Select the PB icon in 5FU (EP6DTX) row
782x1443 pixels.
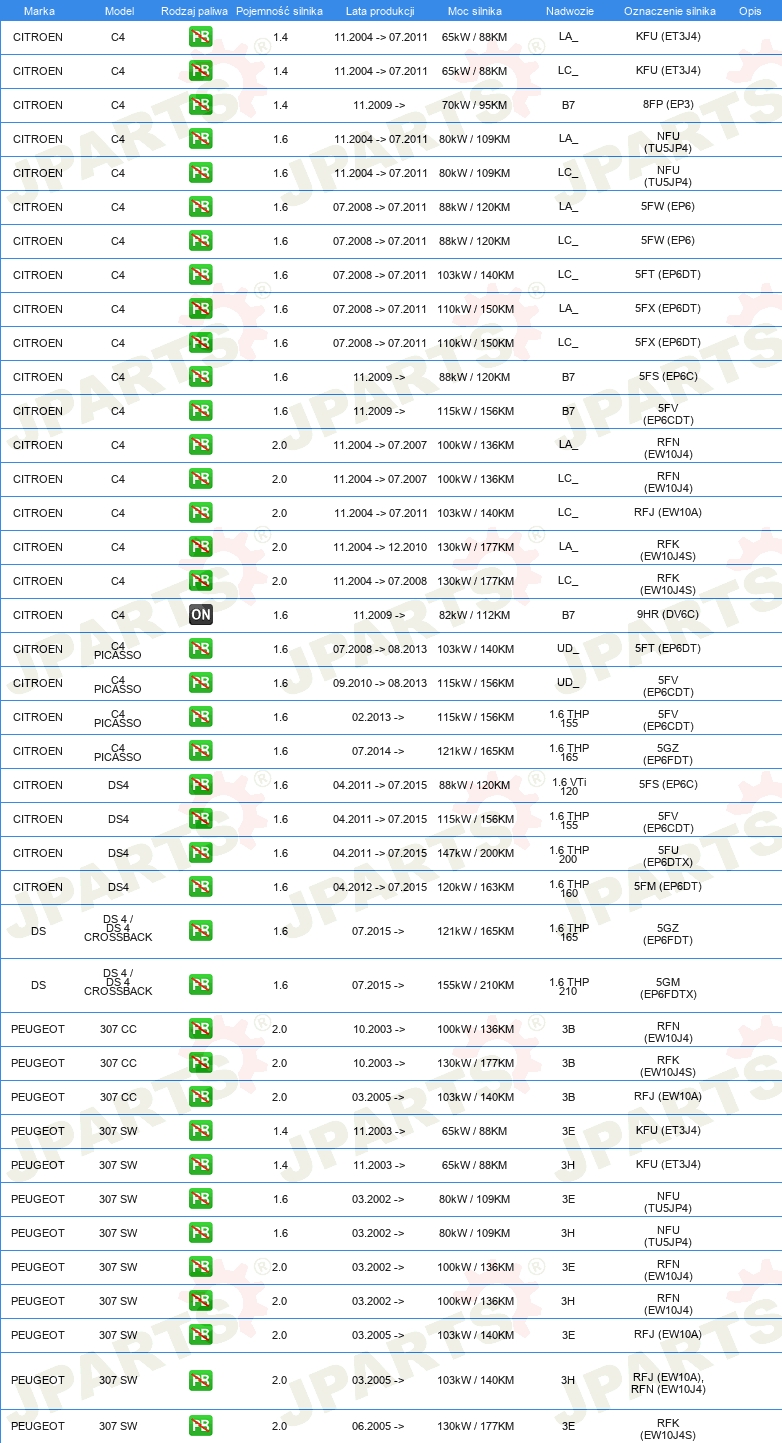[200, 853]
